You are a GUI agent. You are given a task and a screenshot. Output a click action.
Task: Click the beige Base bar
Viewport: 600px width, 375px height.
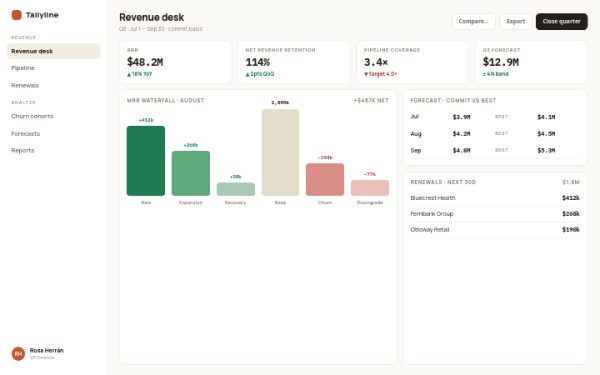click(x=280, y=152)
